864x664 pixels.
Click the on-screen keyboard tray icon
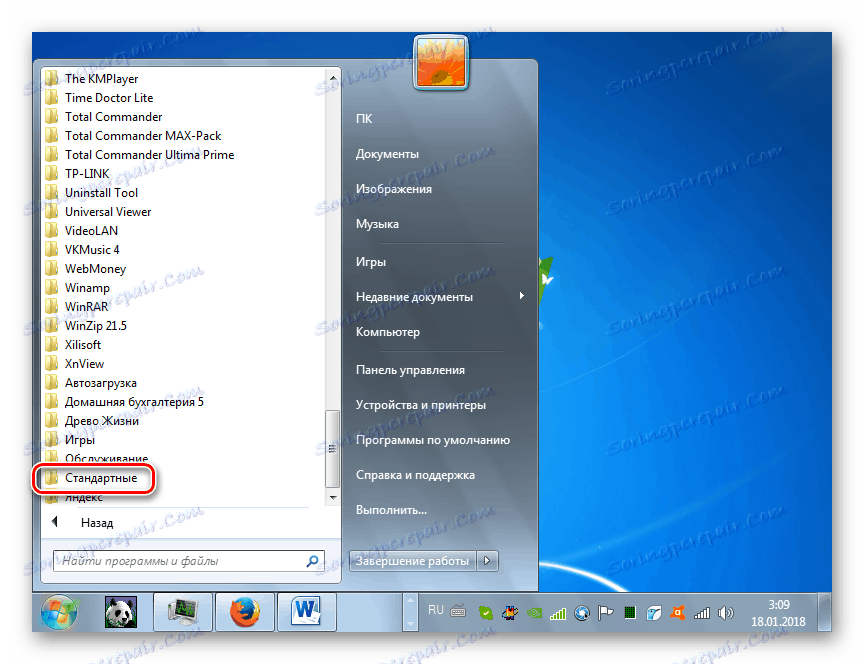click(458, 611)
